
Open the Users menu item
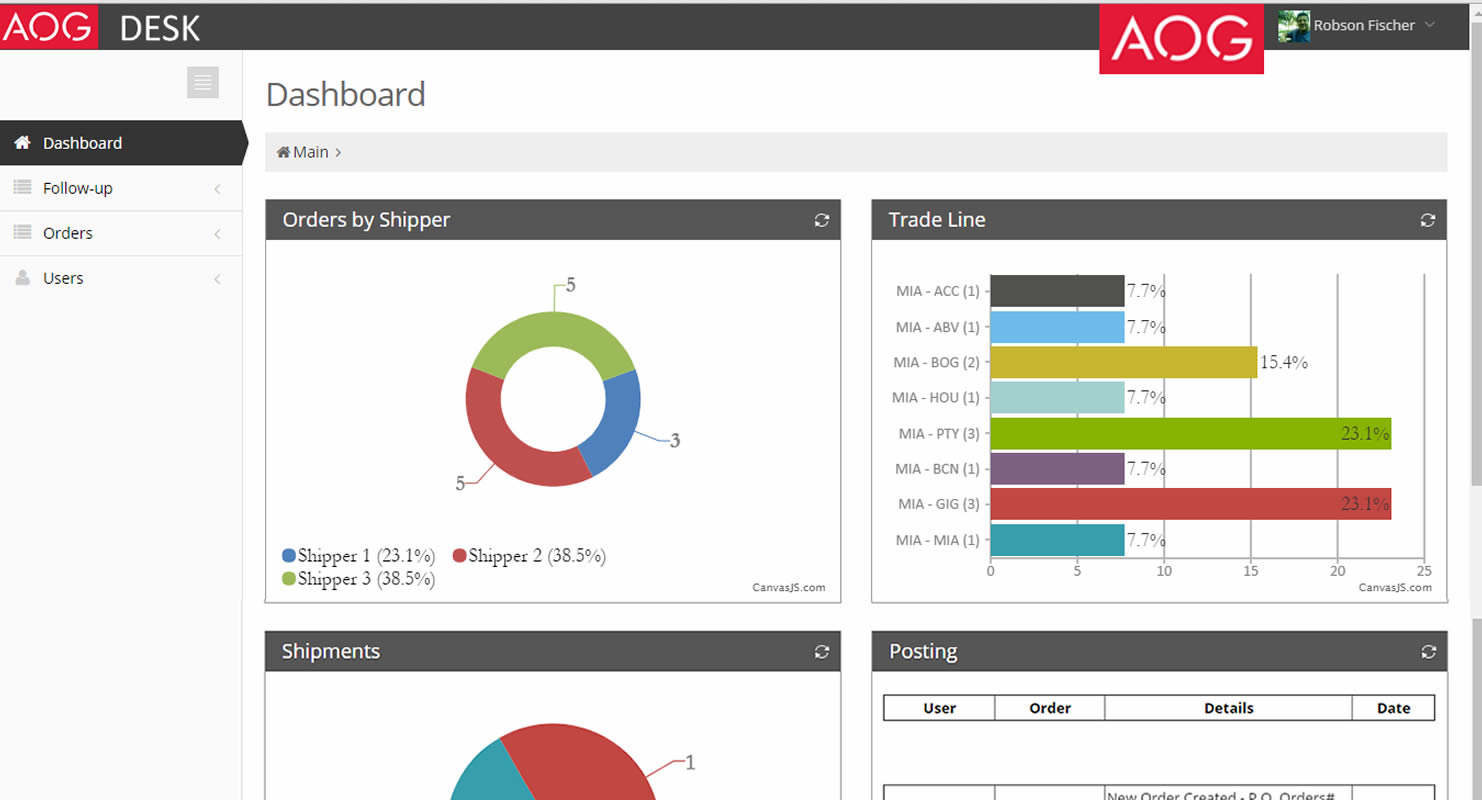coord(121,278)
